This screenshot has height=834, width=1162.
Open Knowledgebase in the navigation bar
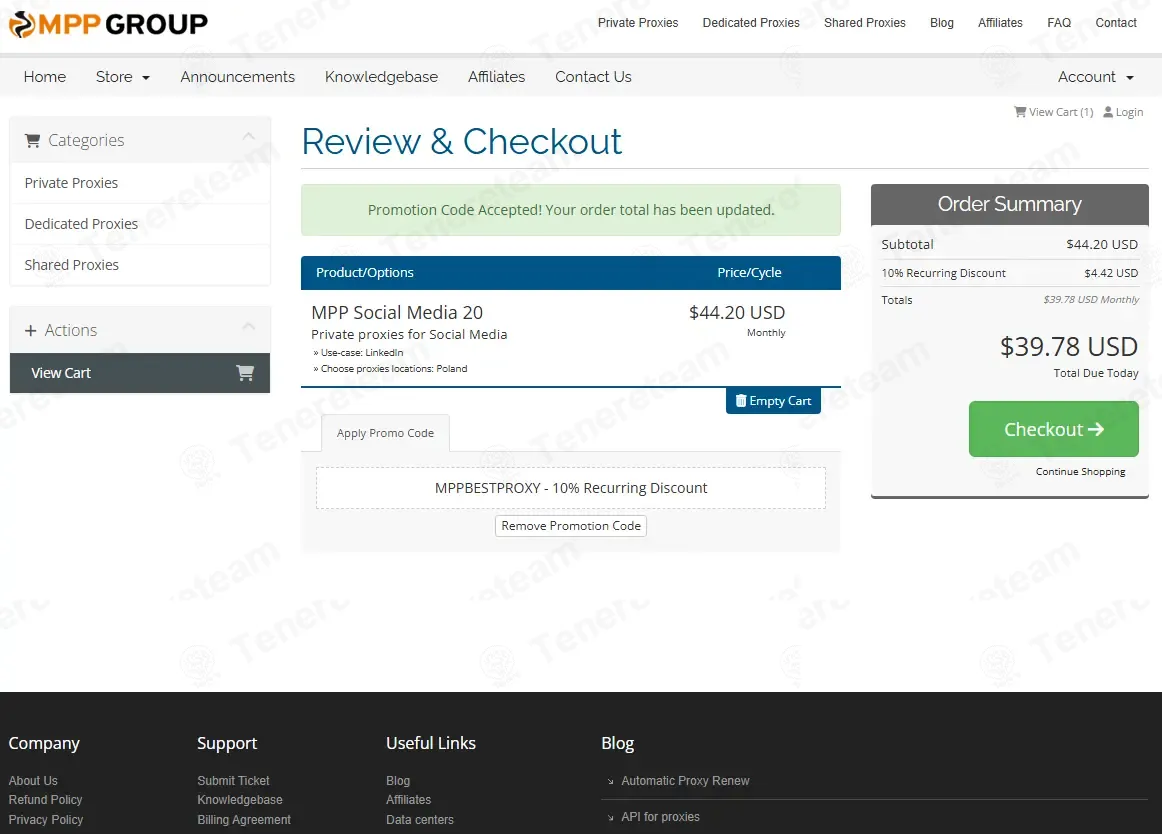[381, 77]
